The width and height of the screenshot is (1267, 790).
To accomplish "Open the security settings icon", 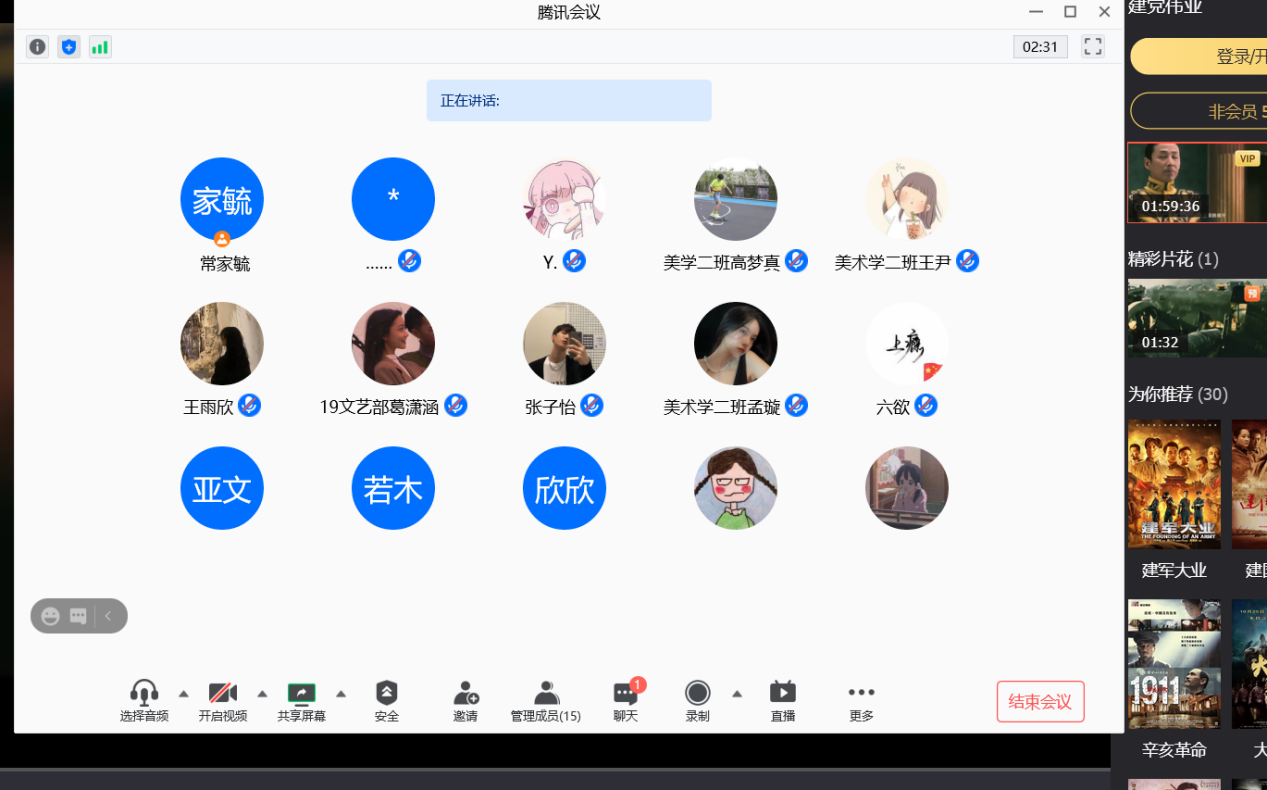I will tap(387, 692).
